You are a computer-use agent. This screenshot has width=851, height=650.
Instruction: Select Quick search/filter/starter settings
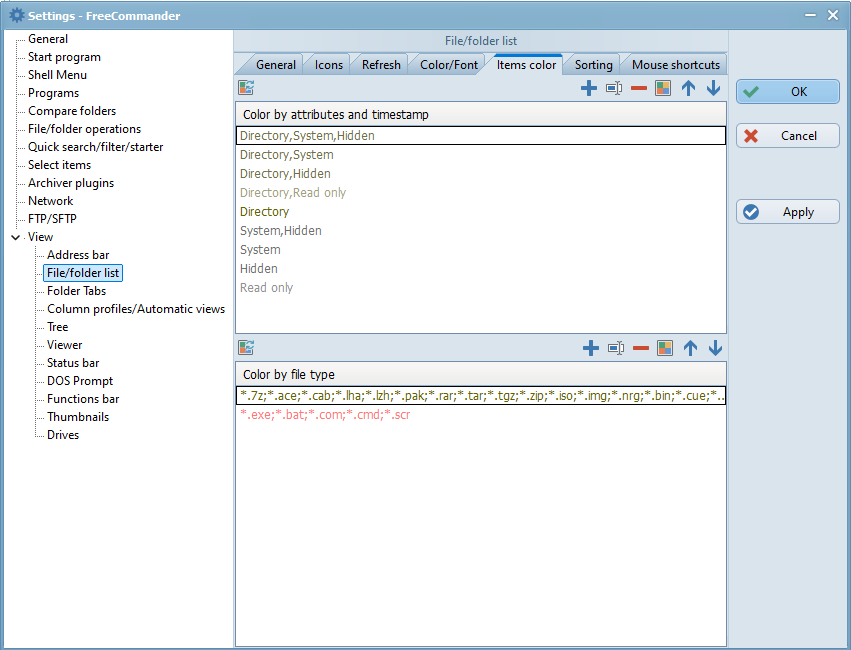click(x=96, y=146)
